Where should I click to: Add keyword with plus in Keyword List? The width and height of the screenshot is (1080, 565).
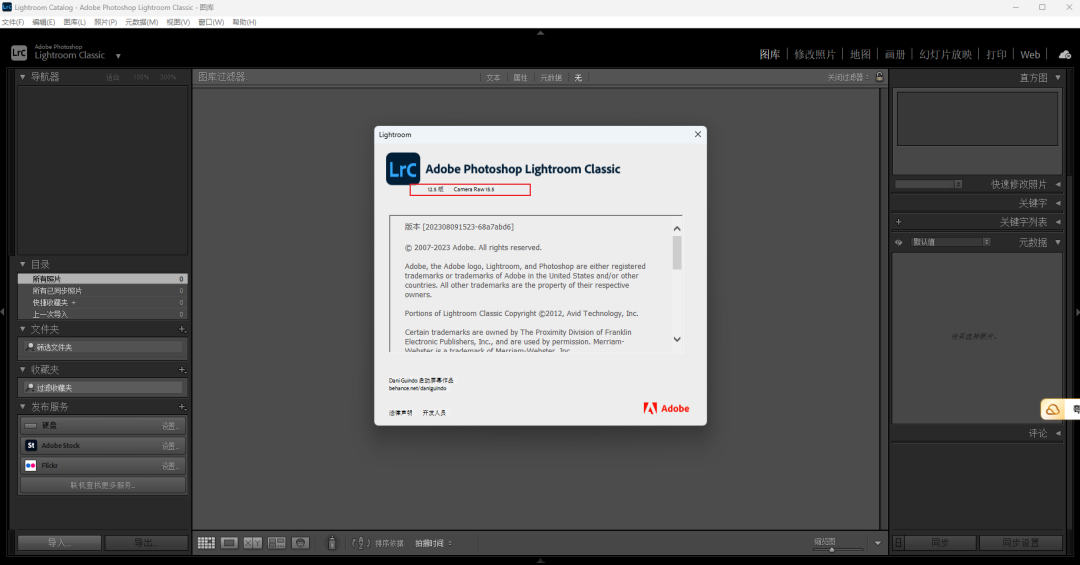click(899, 222)
